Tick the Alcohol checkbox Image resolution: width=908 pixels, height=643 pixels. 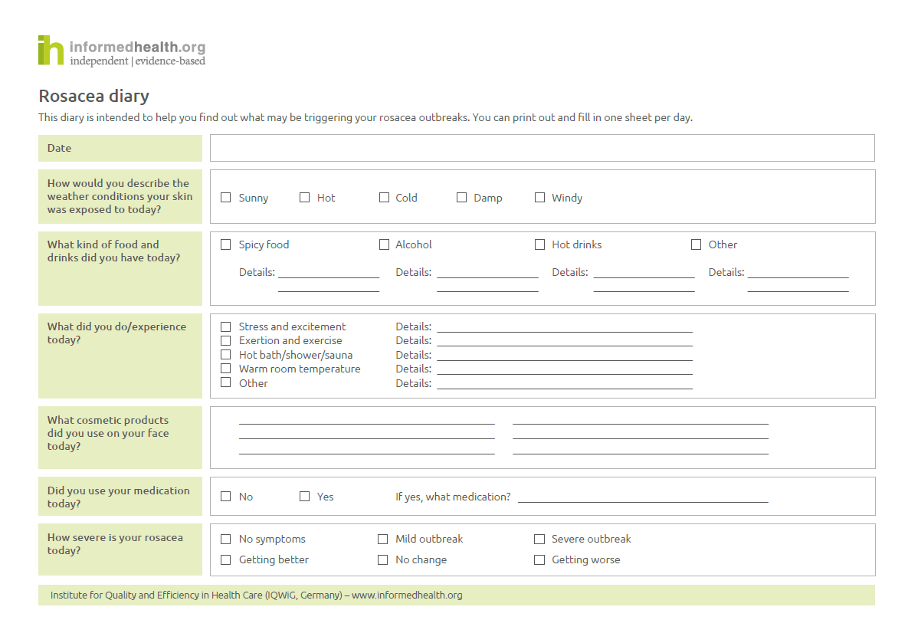384,245
